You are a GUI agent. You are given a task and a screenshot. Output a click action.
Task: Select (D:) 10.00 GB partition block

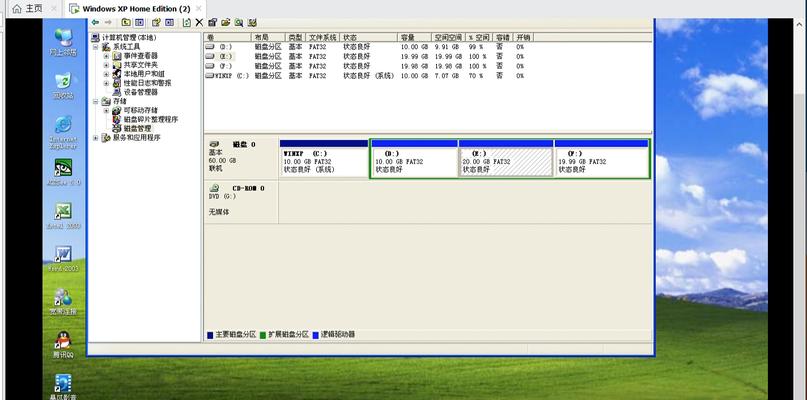pyautogui.click(x=414, y=159)
